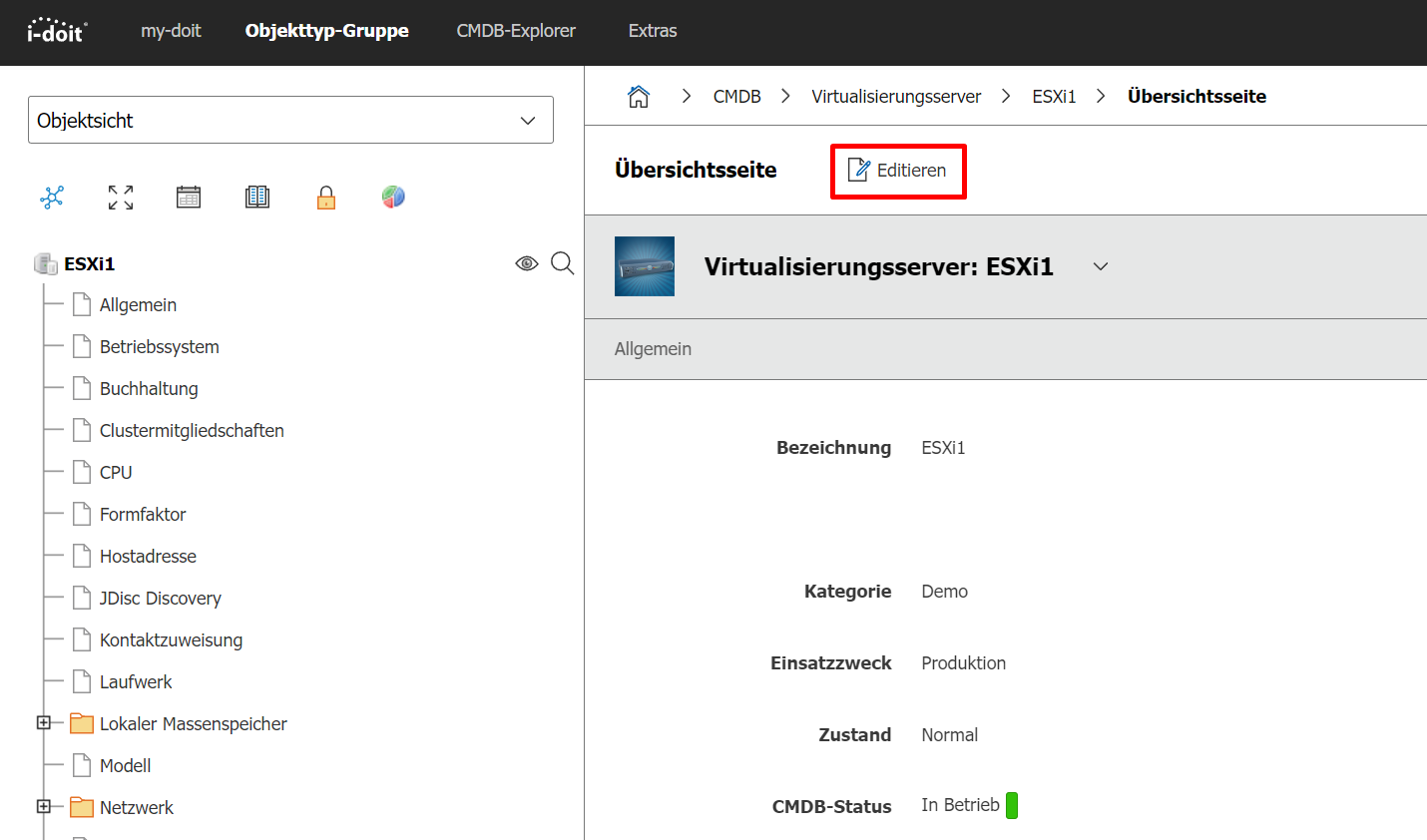Open the network relations icon in sidebar

click(x=52, y=198)
